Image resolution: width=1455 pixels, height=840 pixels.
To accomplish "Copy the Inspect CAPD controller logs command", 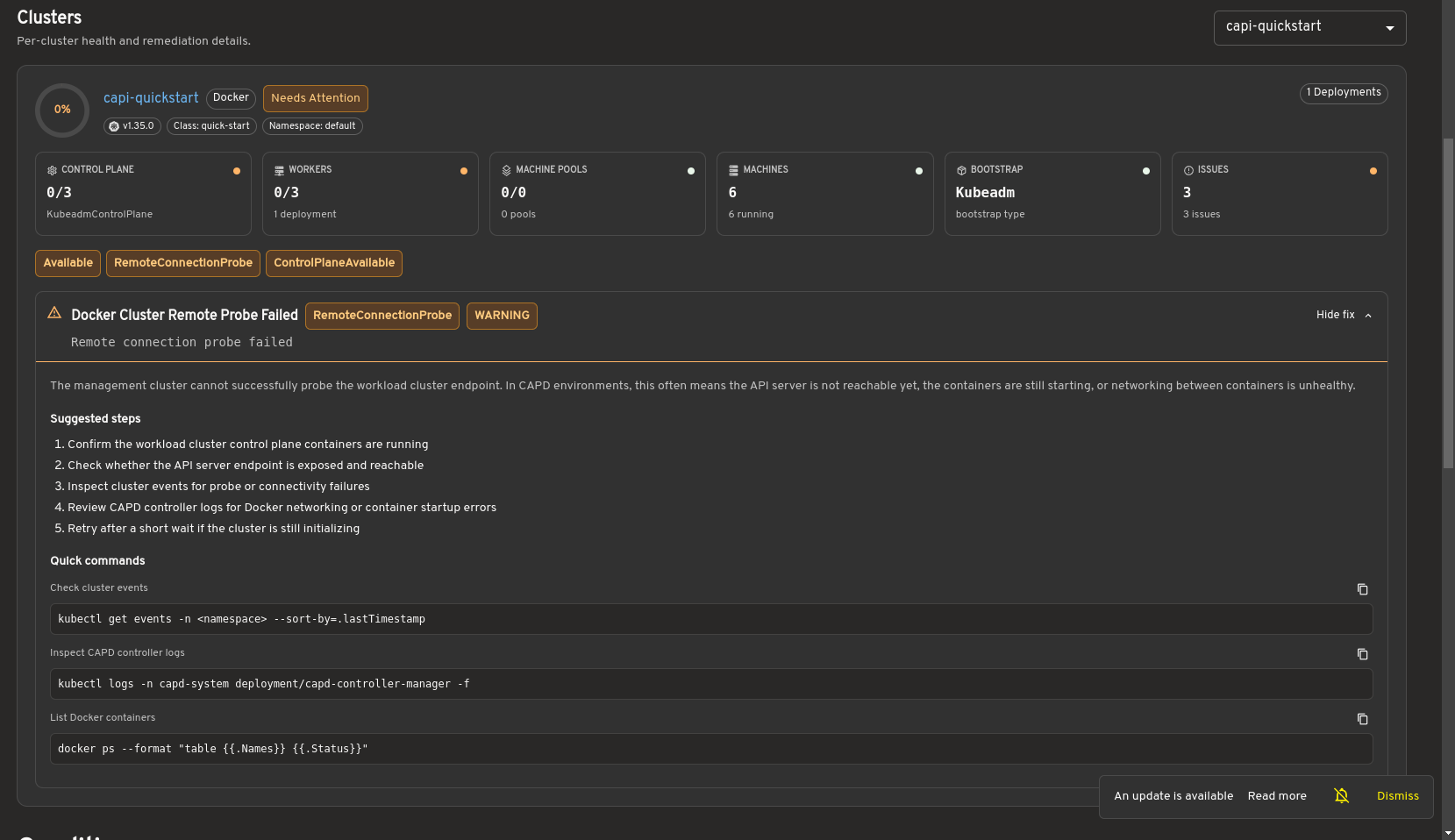I will coord(1362,654).
